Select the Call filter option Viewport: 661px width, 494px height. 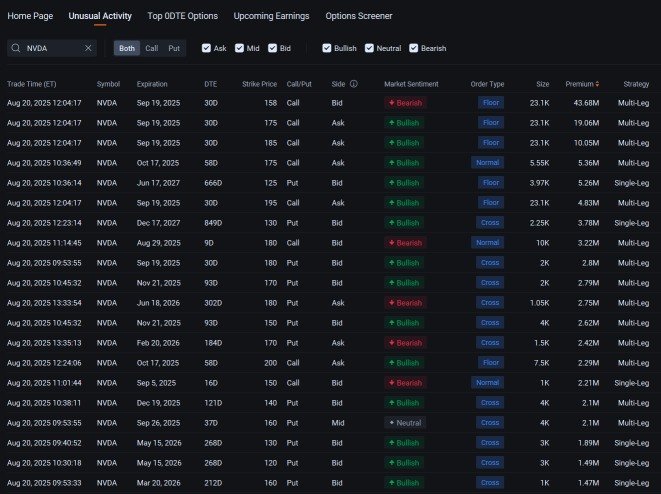pos(151,48)
